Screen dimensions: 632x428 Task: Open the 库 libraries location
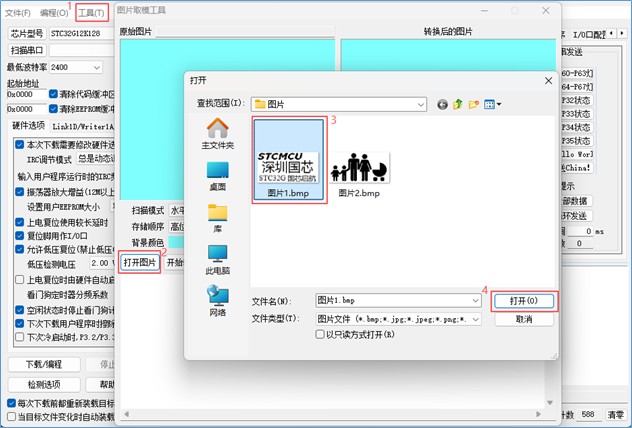(x=218, y=218)
